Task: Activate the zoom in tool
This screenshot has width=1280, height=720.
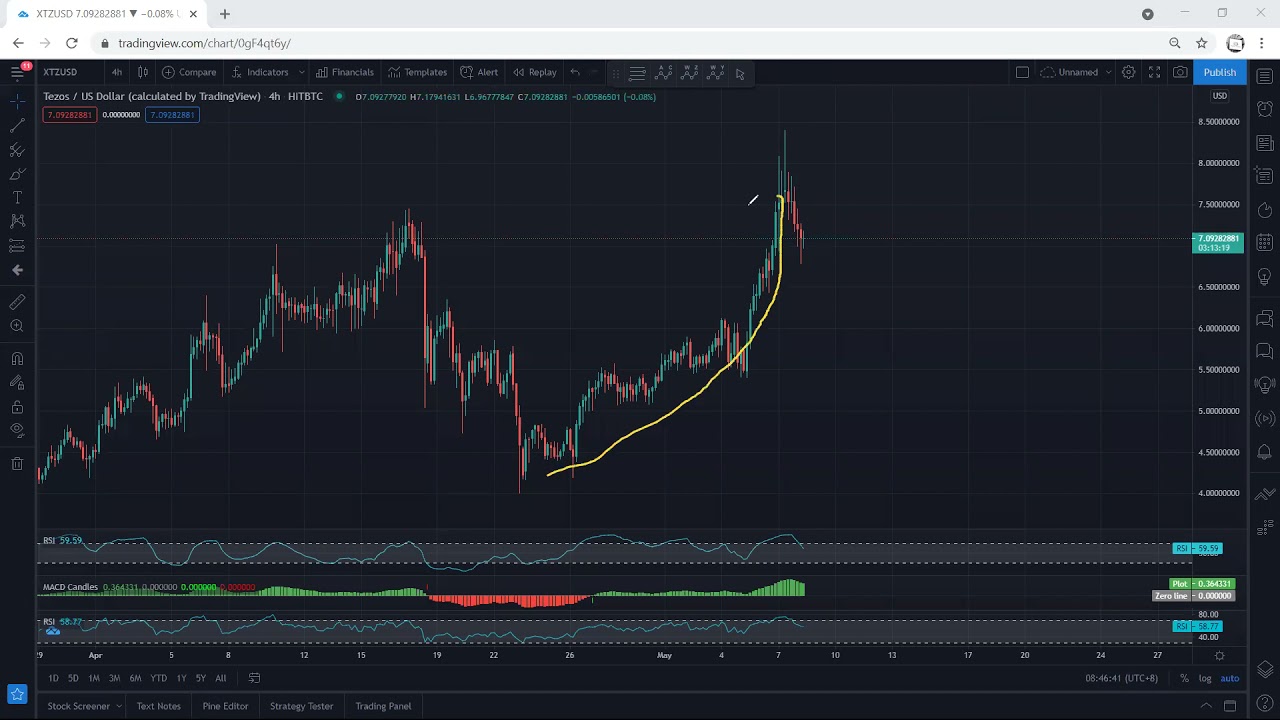Action: (x=17, y=326)
